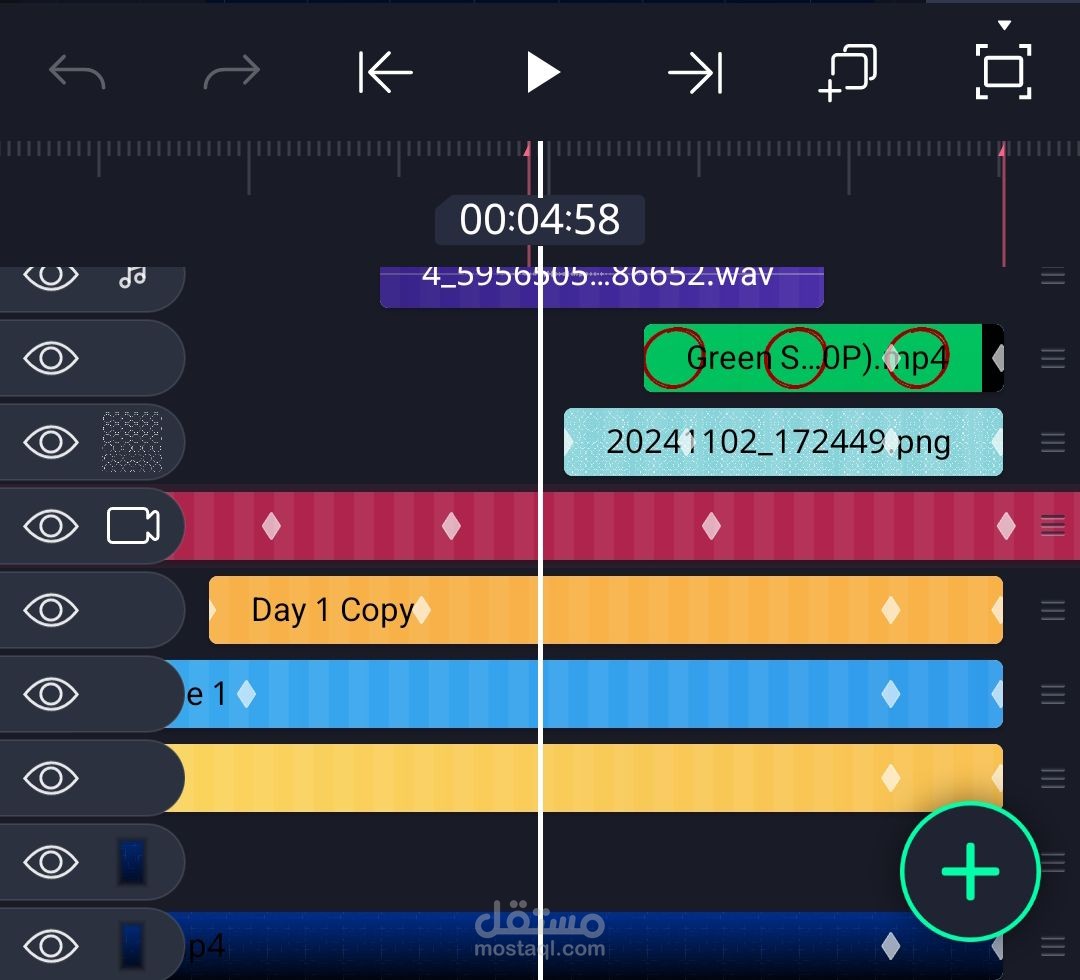1080x980 pixels.
Task: Select the p4 layer's blue thumbnail
Action: (132, 946)
